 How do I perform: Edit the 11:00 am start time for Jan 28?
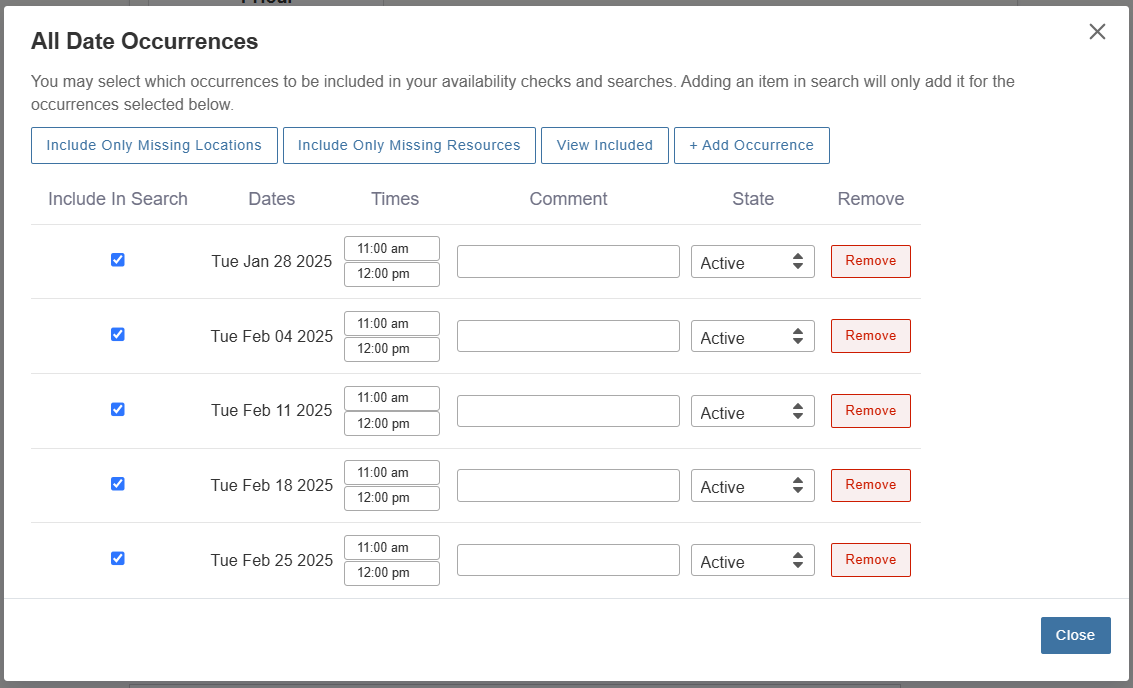click(391, 249)
